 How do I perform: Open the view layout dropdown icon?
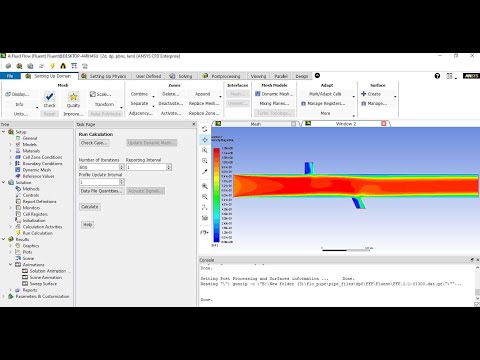(205, 232)
